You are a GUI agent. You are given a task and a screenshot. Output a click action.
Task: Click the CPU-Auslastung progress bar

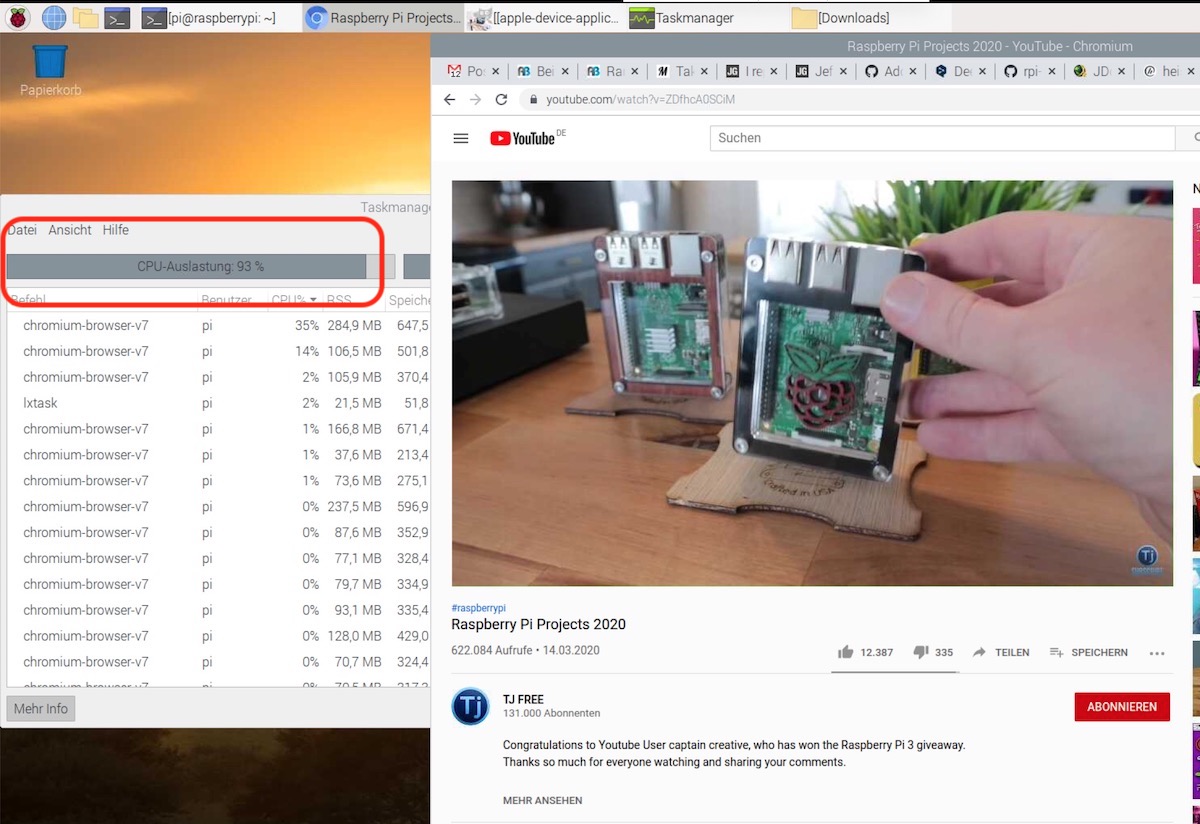tap(200, 267)
